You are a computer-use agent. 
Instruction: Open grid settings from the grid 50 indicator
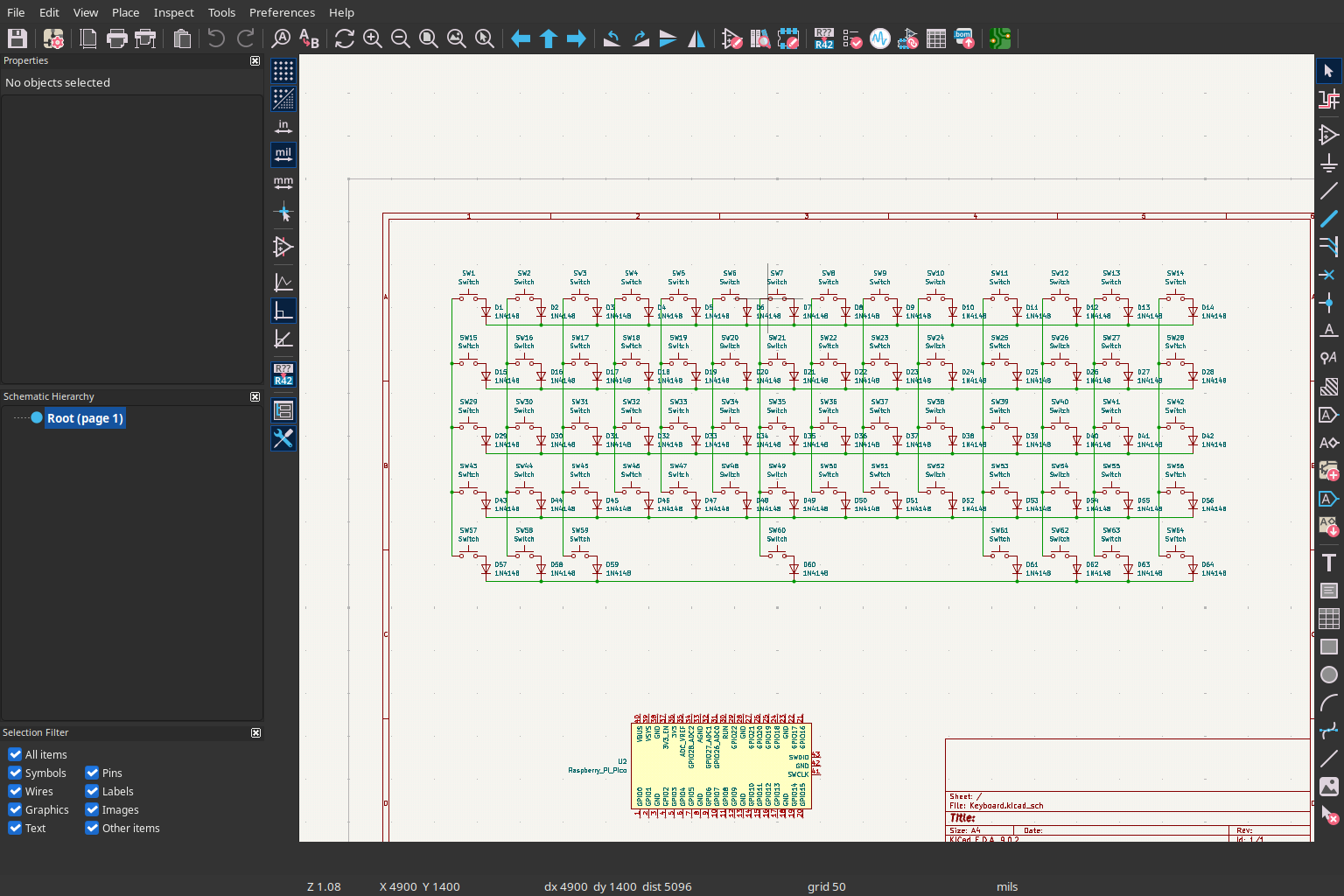click(x=826, y=886)
